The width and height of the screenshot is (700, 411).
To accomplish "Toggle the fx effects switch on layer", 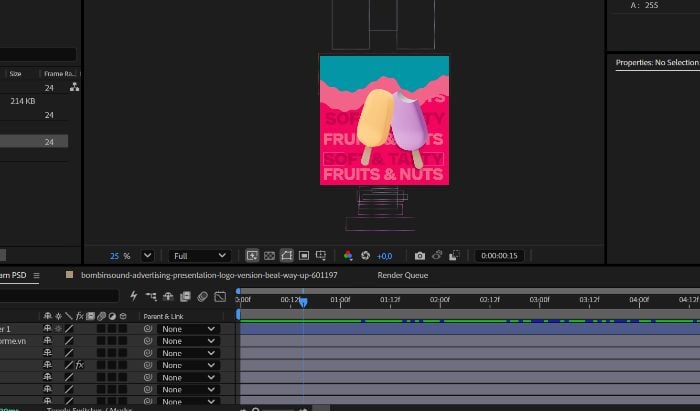I will point(79,365).
